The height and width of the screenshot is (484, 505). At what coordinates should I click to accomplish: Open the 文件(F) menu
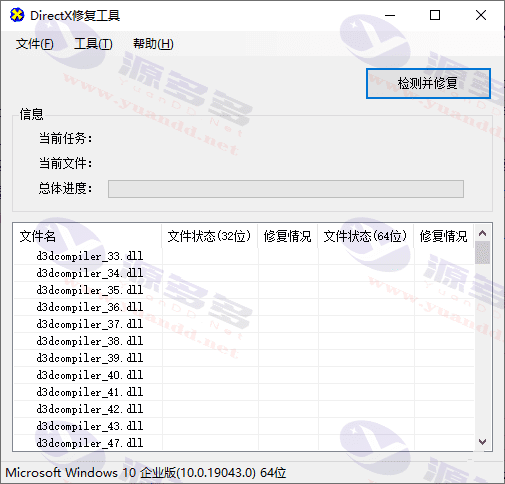click(x=34, y=44)
